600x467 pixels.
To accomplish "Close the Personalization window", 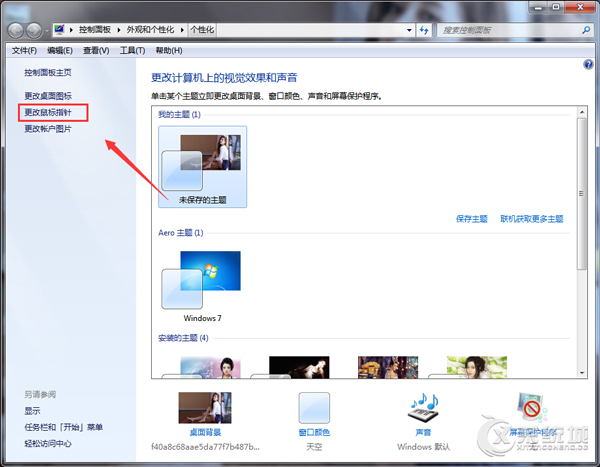I will (580, 7).
